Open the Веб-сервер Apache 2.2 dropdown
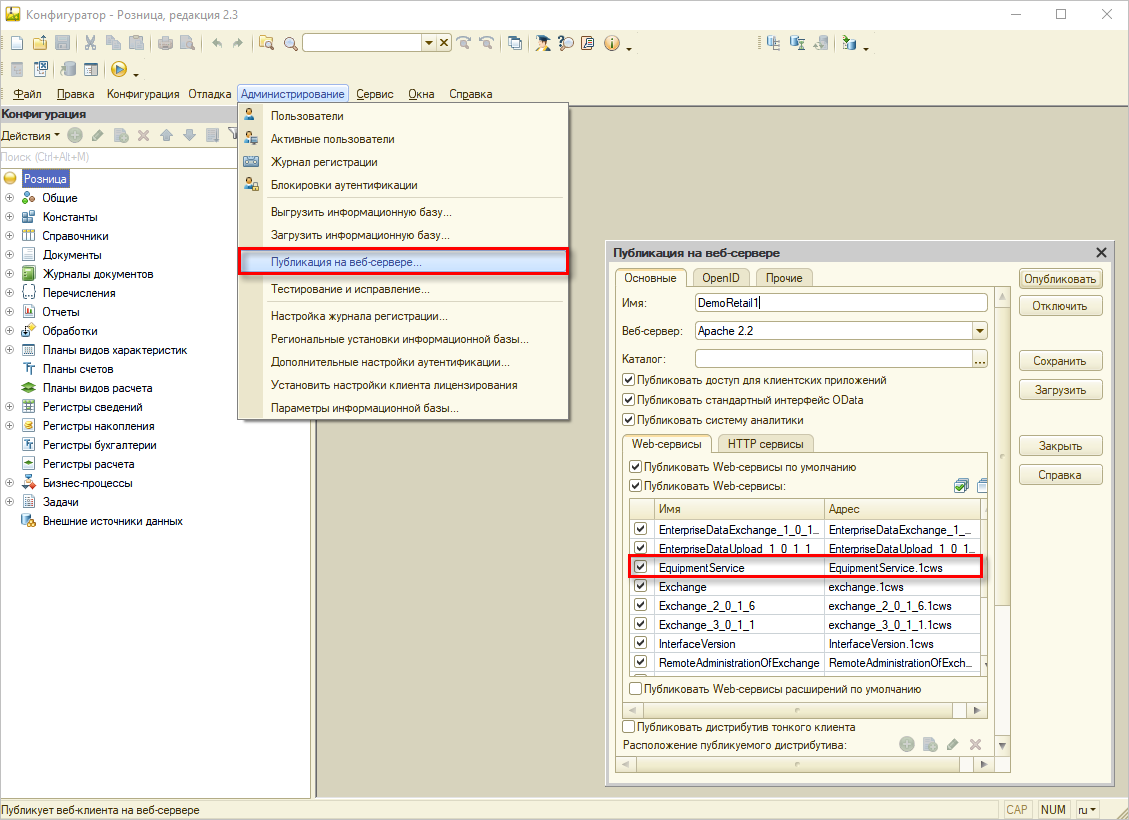 pos(979,331)
